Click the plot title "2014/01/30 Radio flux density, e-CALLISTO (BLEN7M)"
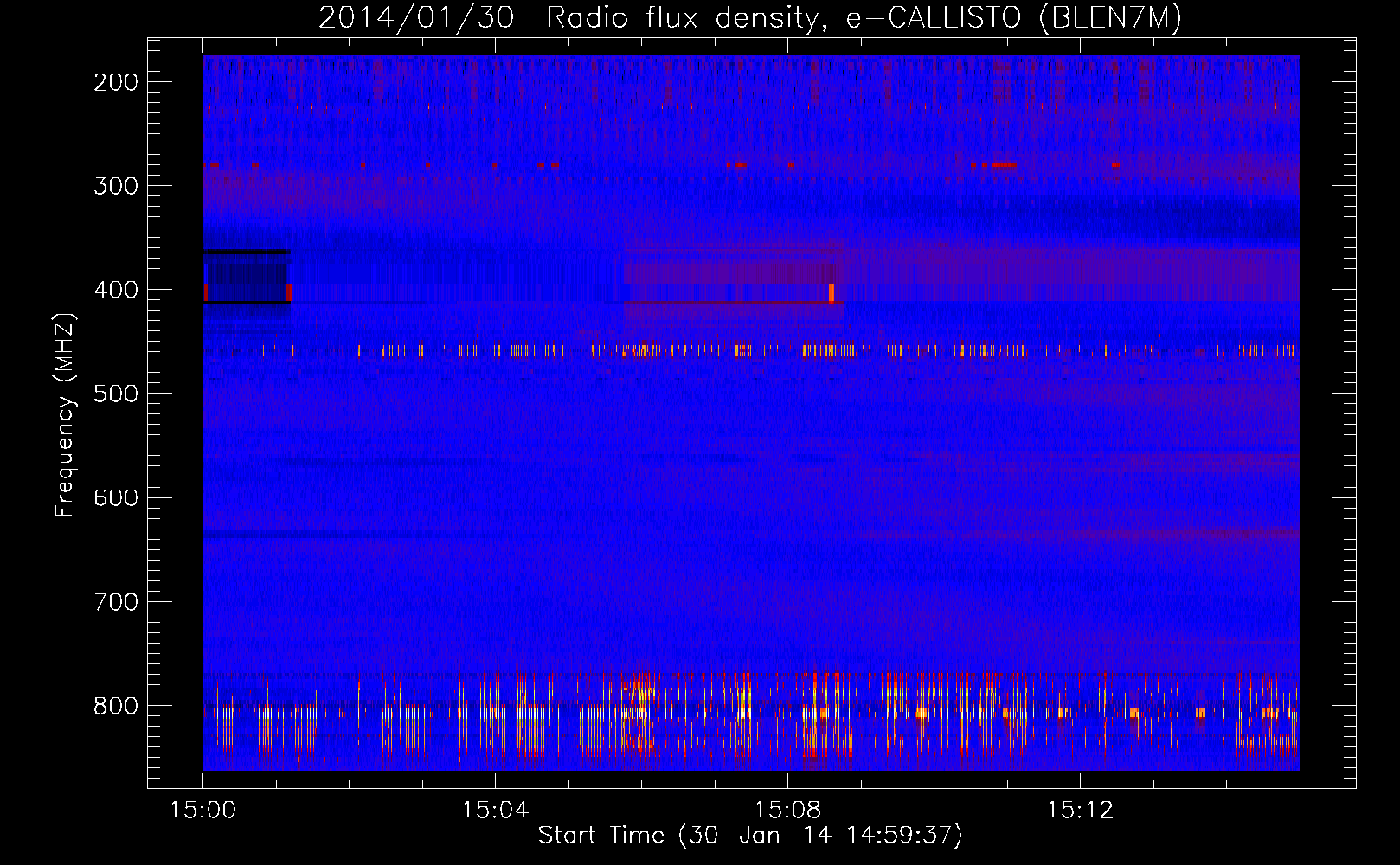This screenshot has width=1400, height=865. (x=750, y=17)
